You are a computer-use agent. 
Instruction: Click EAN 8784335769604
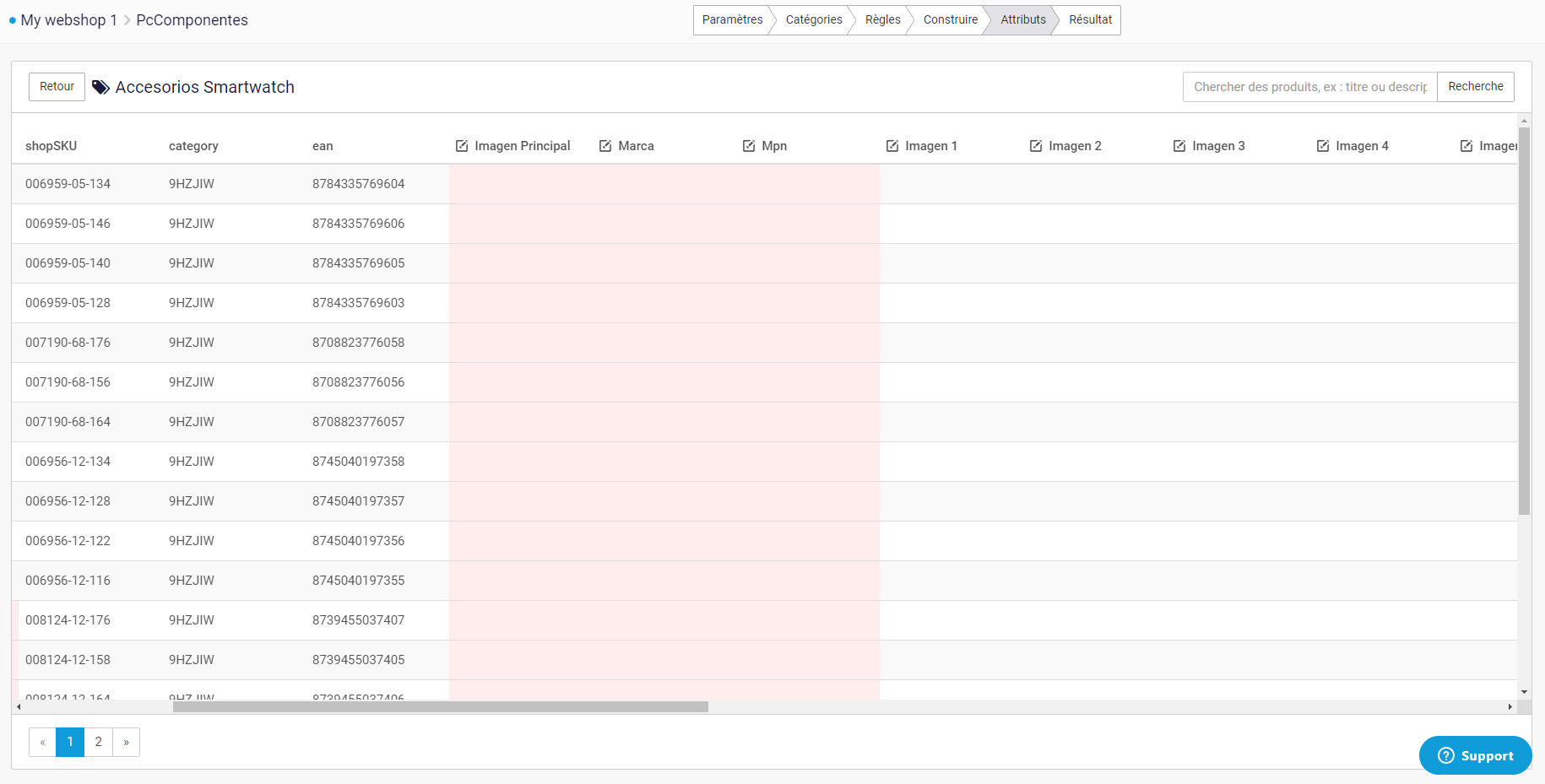coord(358,184)
